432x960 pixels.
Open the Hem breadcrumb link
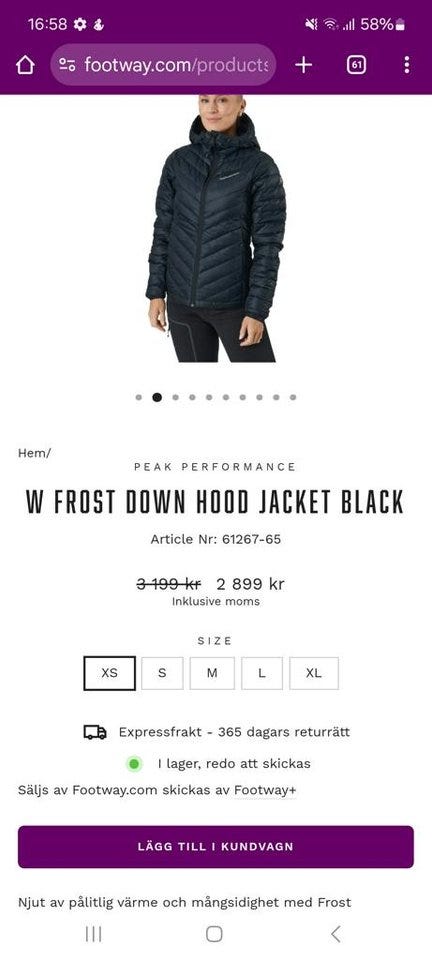point(32,453)
